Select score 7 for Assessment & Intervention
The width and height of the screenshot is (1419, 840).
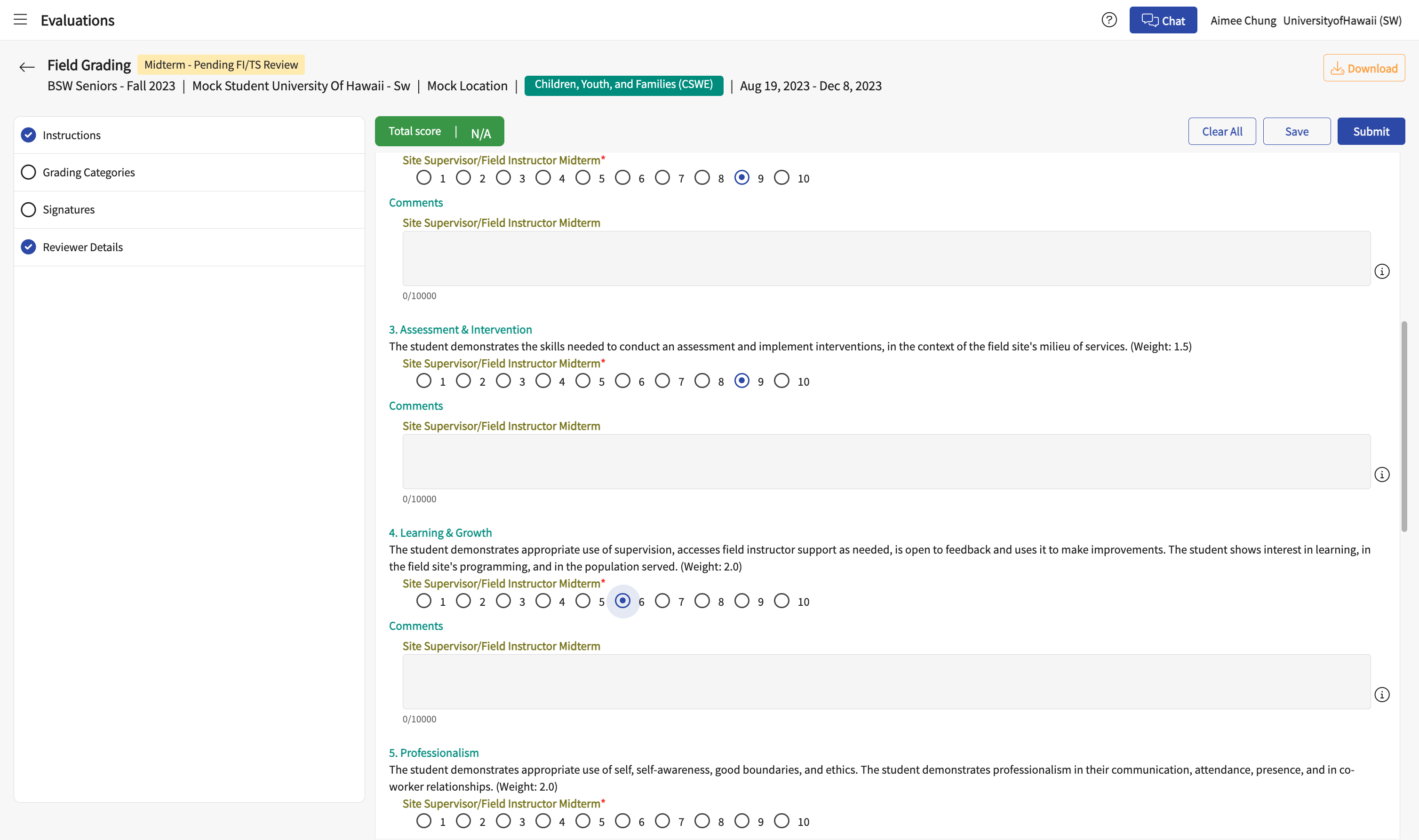[x=662, y=381]
